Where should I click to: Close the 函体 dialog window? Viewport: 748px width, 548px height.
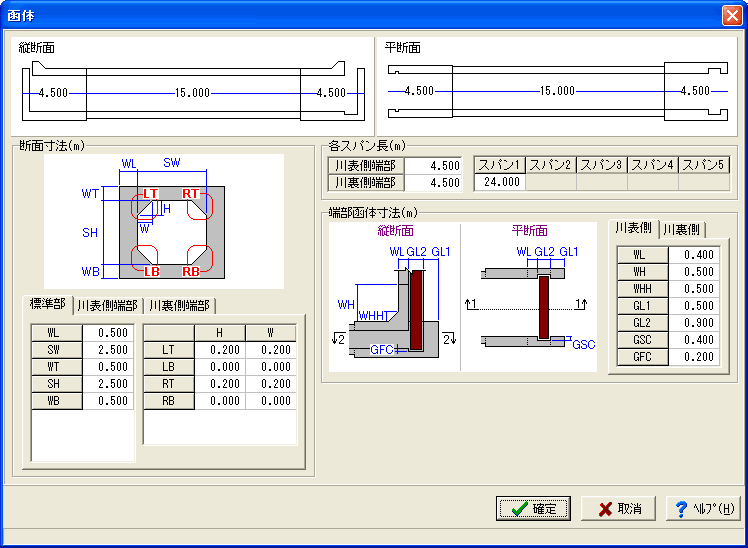[732, 15]
